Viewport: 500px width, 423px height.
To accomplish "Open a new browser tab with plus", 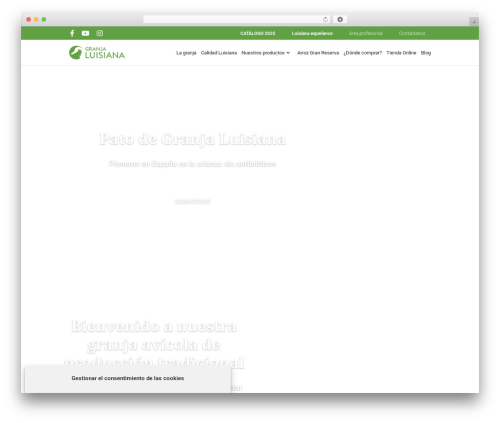I will point(474,22).
